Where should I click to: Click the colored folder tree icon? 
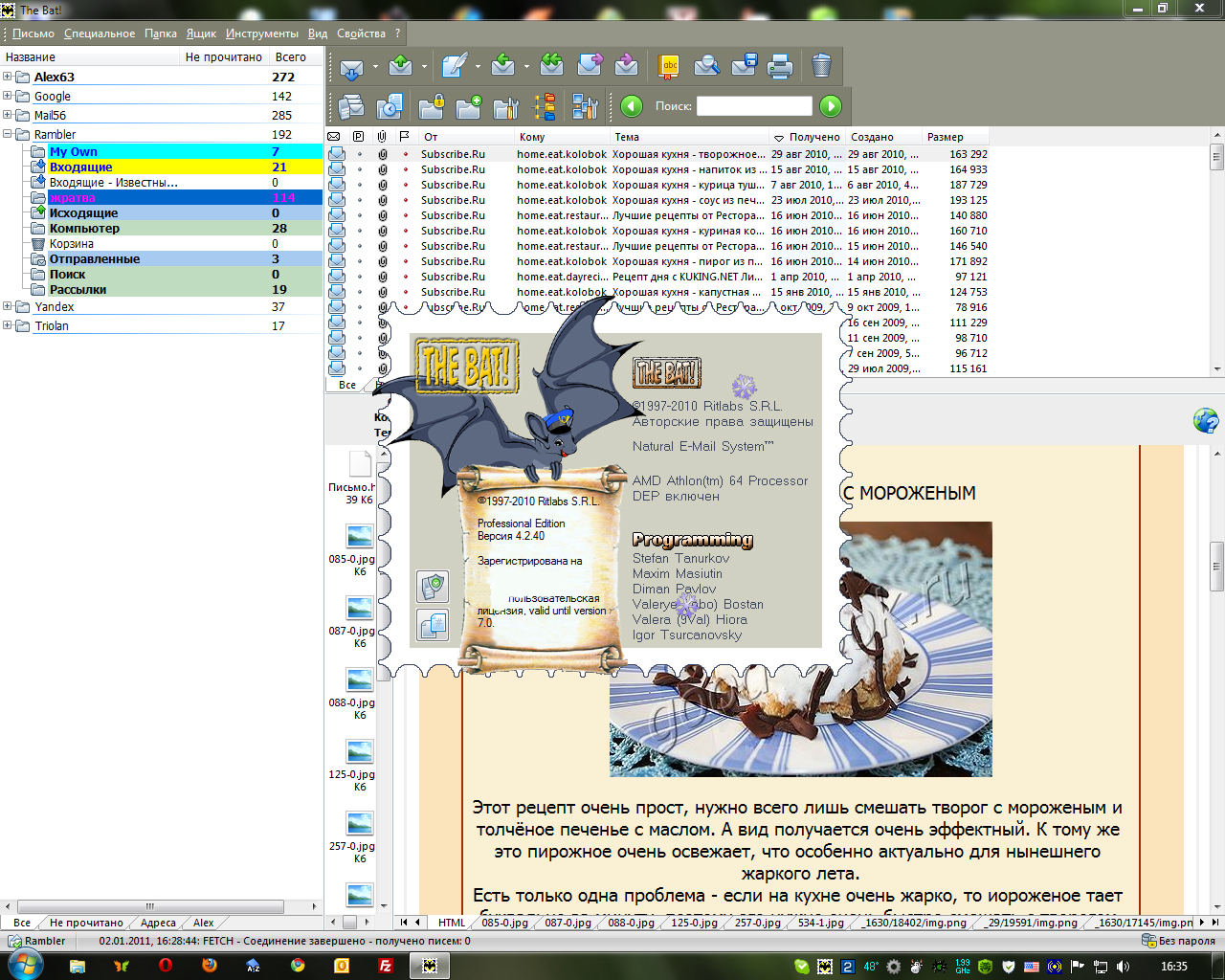[x=546, y=106]
